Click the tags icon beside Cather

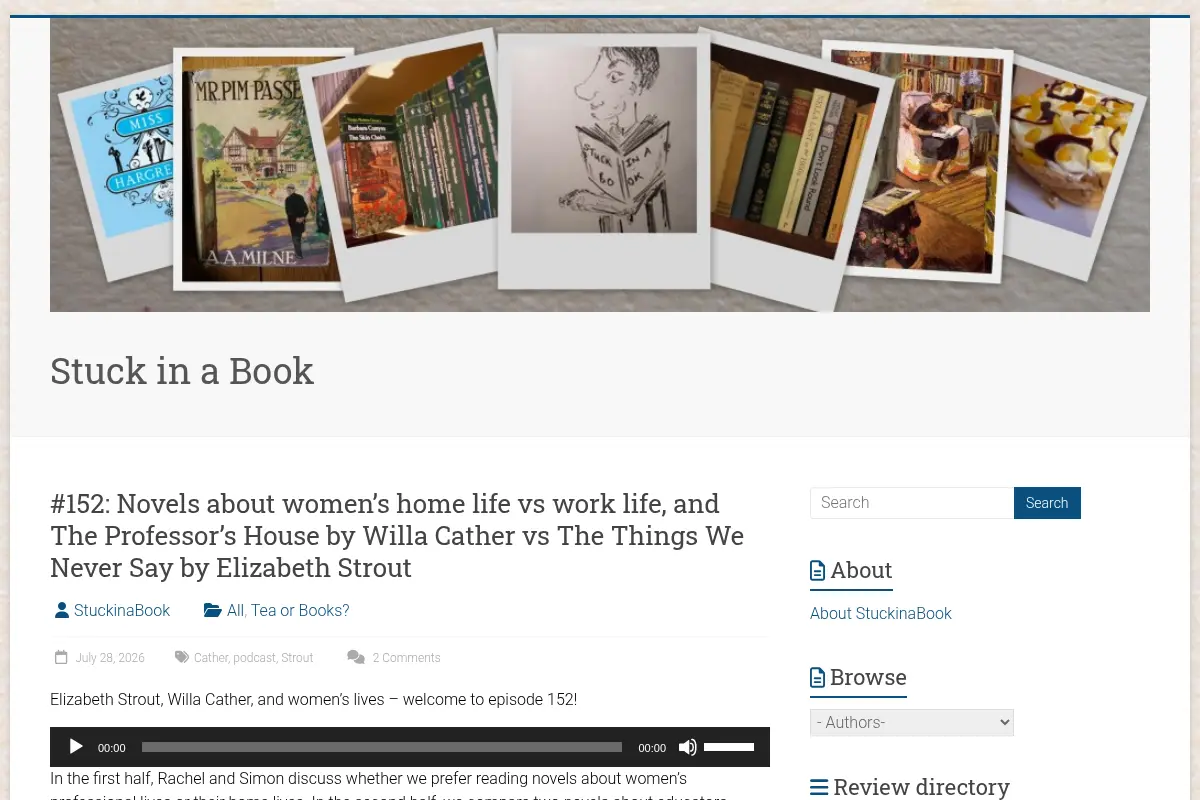(x=182, y=657)
